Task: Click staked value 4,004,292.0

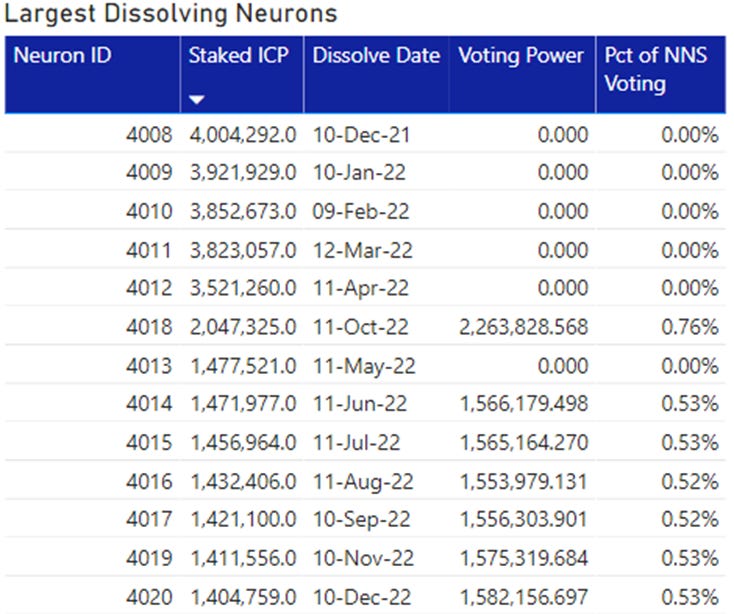Action: pos(243,135)
